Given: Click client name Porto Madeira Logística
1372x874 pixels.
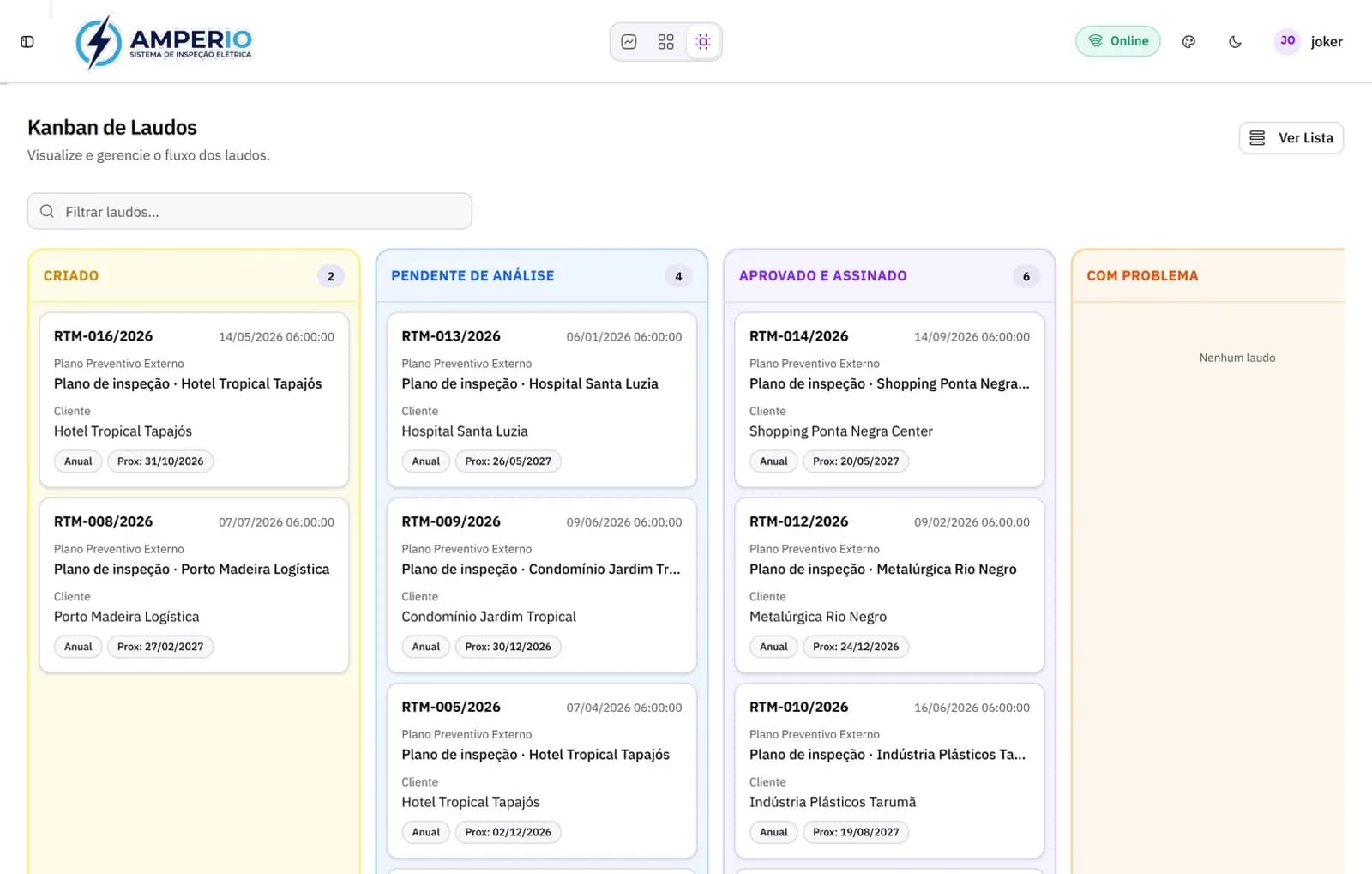Looking at the screenshot, I should pos(127,617).
